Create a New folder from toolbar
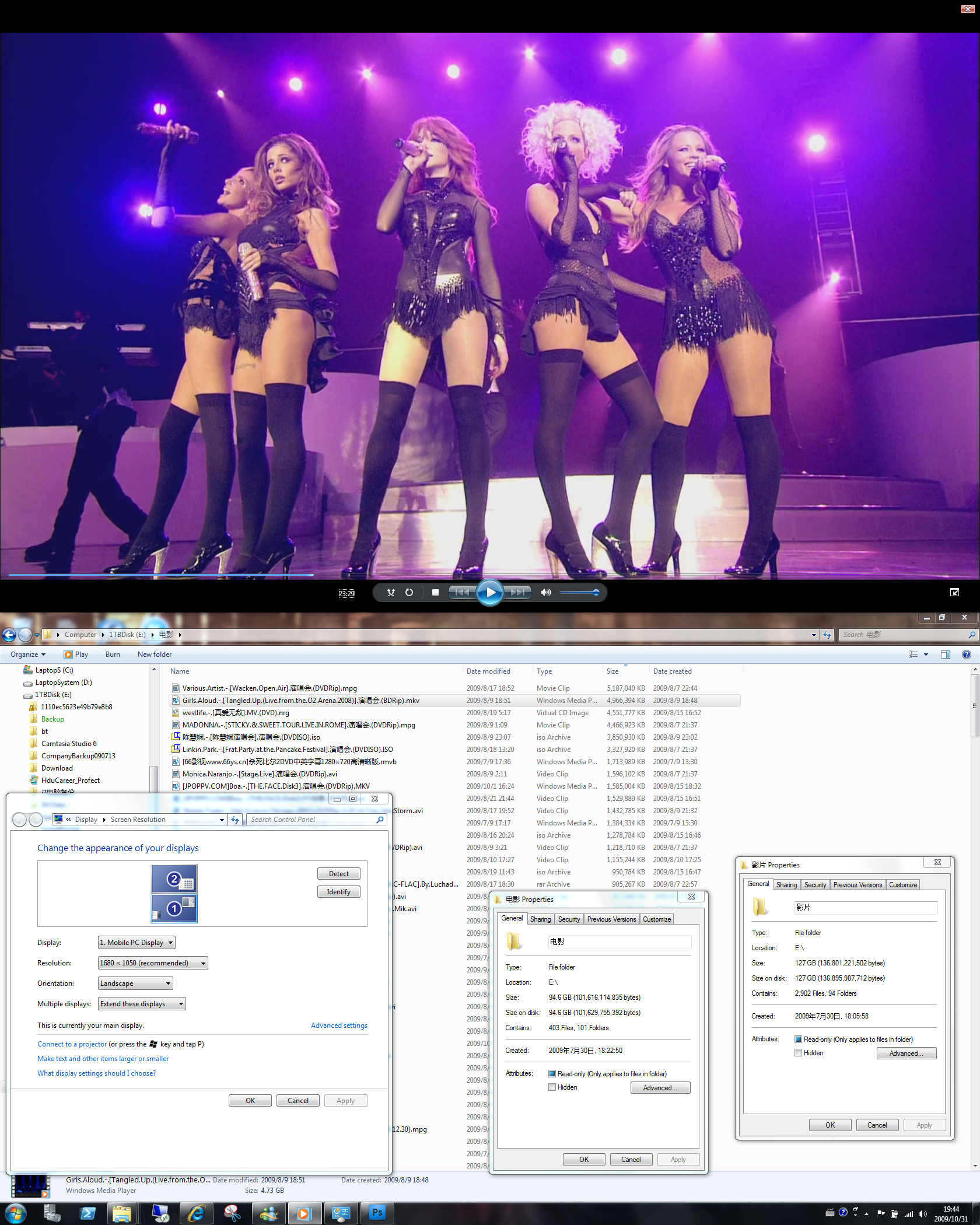The width and height of the screenshot is (980, 1225). [155, 654]
